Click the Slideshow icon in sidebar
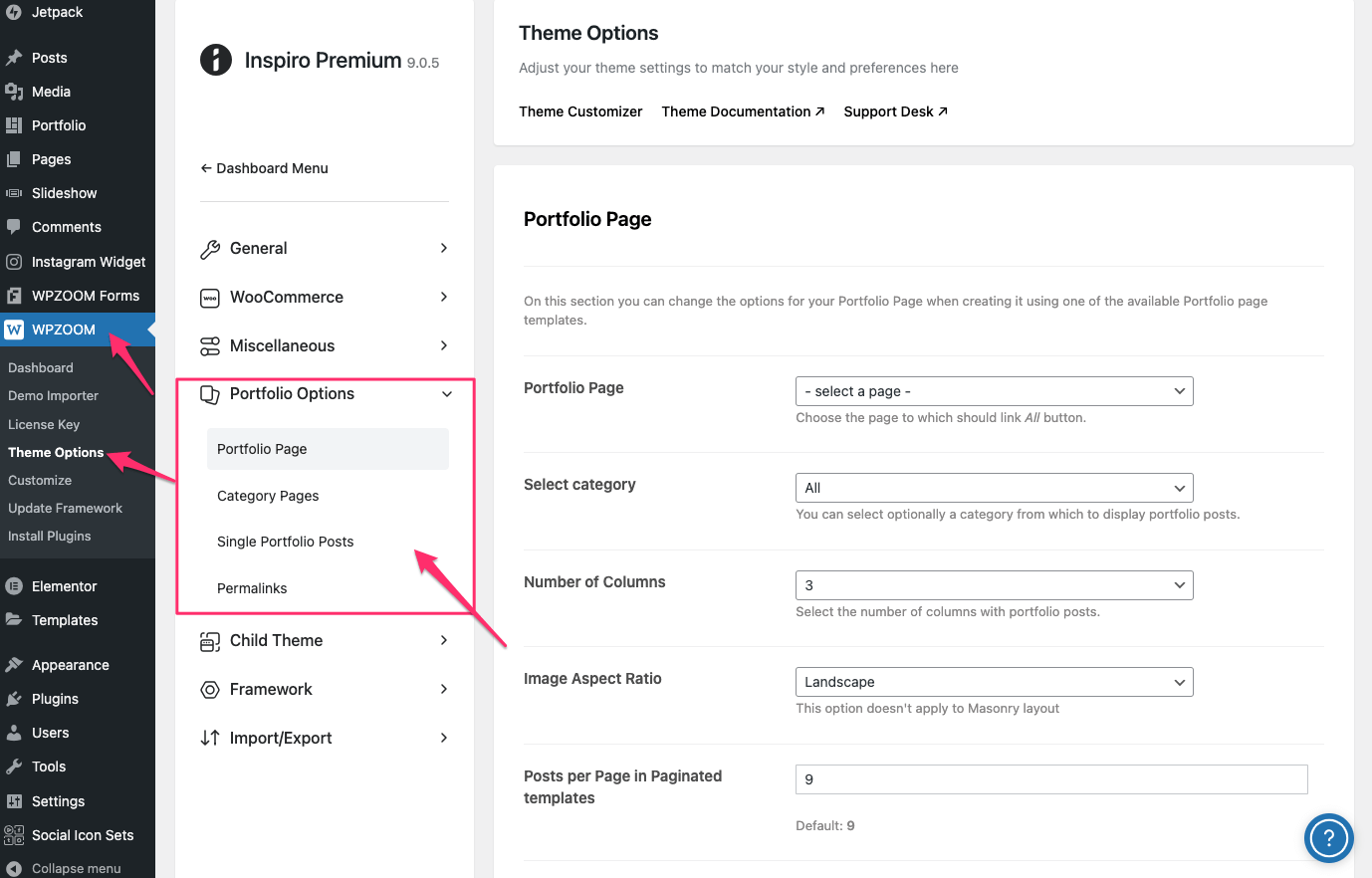 [x=14, y=193]
